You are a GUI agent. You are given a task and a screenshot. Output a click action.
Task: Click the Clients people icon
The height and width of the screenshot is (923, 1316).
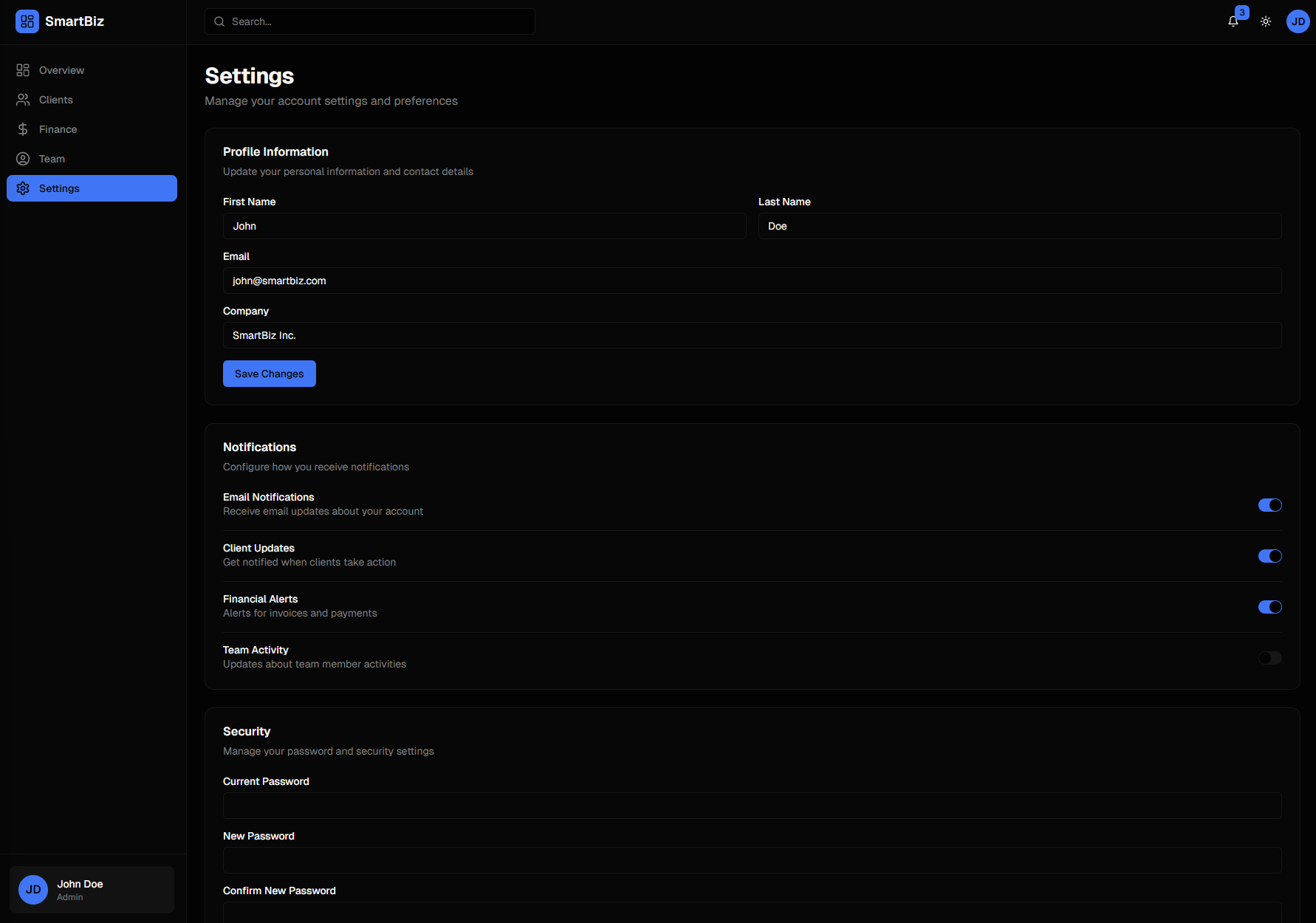pyautogui.click(x=23, y=99)
